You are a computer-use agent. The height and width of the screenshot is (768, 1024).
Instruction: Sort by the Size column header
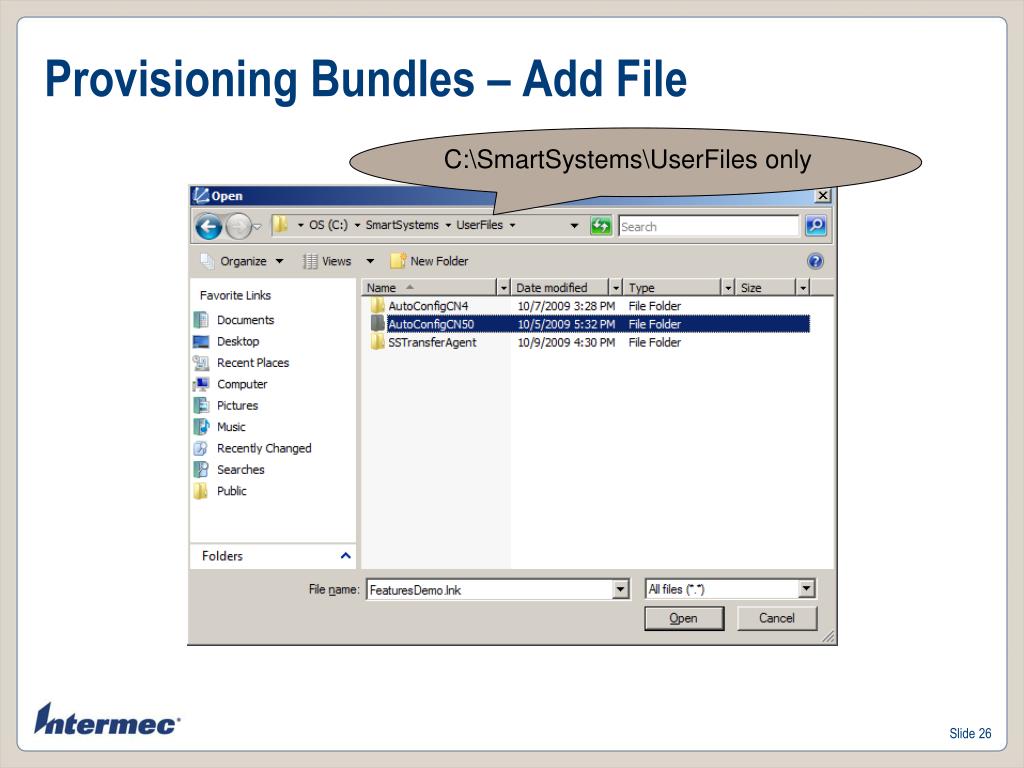[765, 287]
